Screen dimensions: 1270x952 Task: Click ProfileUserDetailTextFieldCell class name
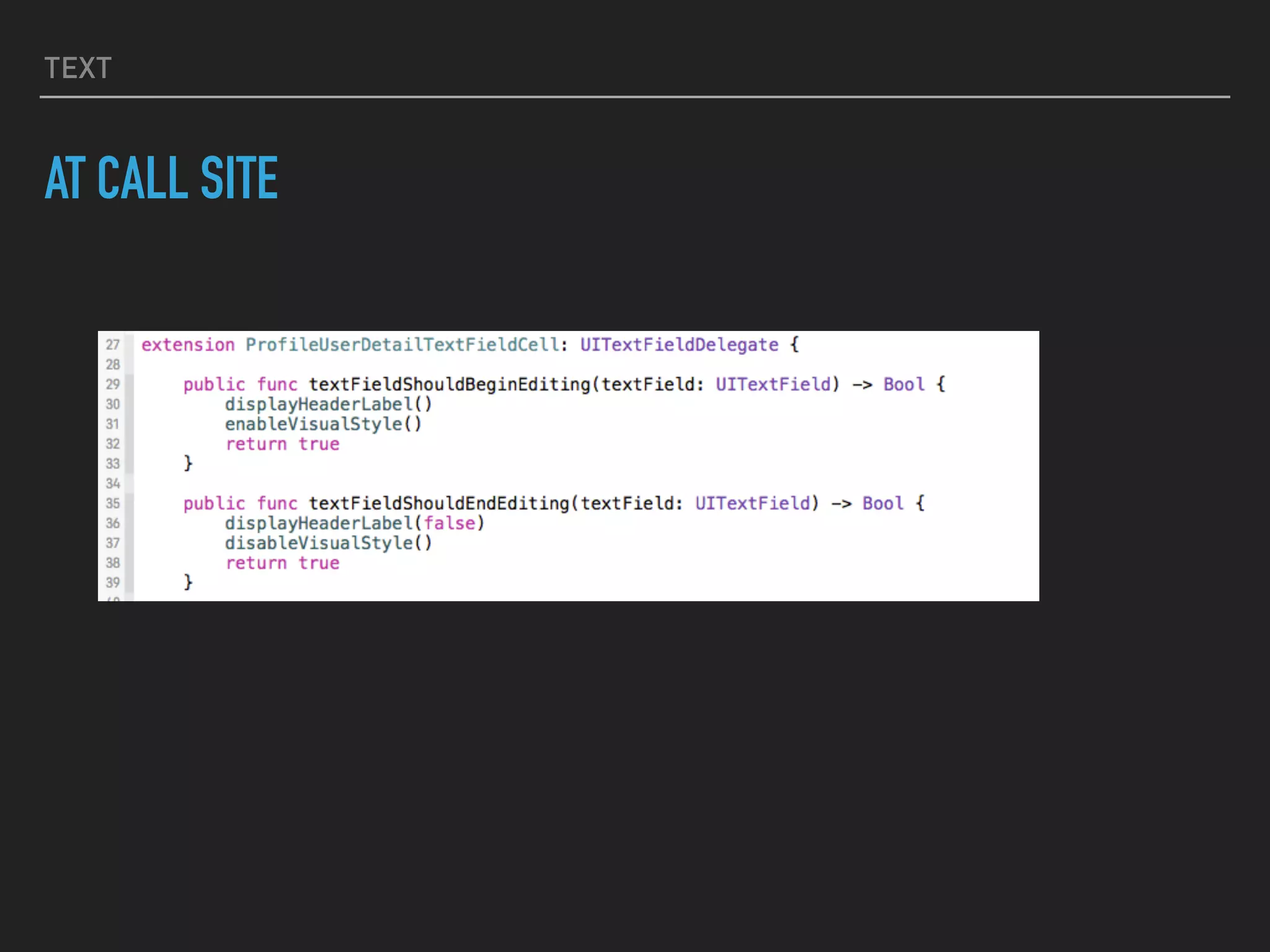click(x=402, y=345)
